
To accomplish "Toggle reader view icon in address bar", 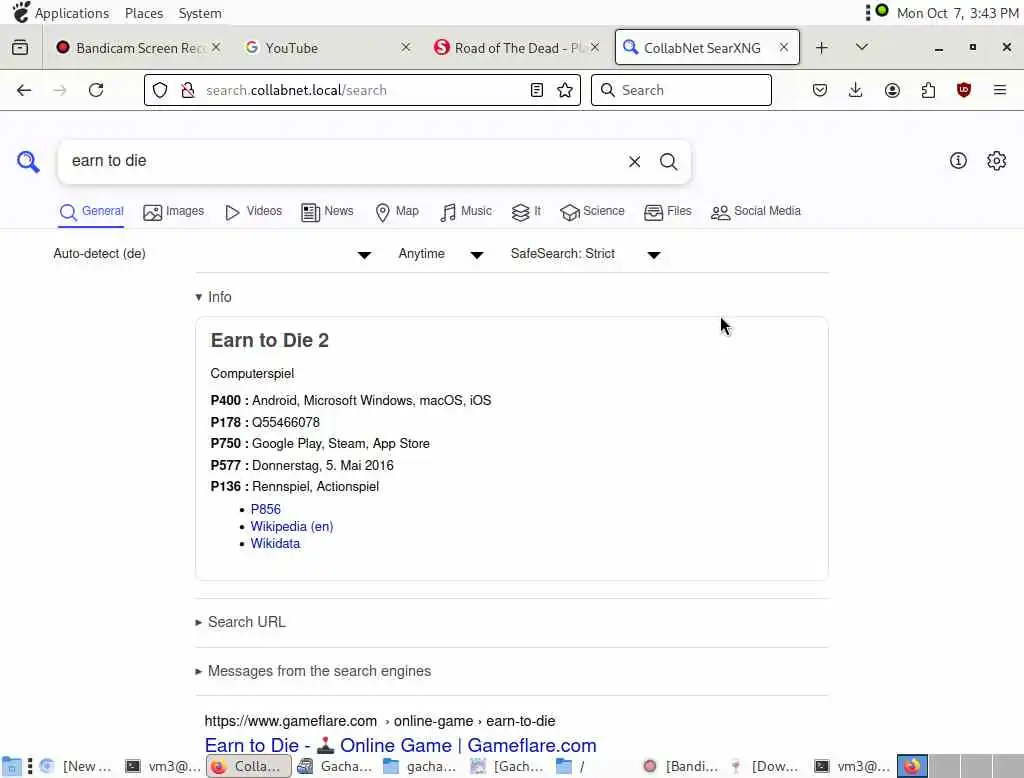I will click(537, 90).
